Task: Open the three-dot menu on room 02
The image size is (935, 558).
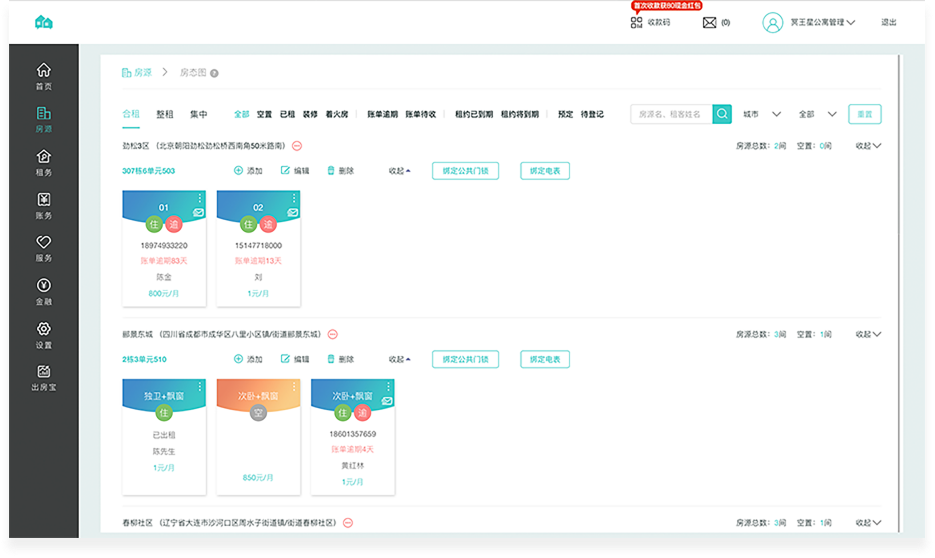Action: pos(294,198)
